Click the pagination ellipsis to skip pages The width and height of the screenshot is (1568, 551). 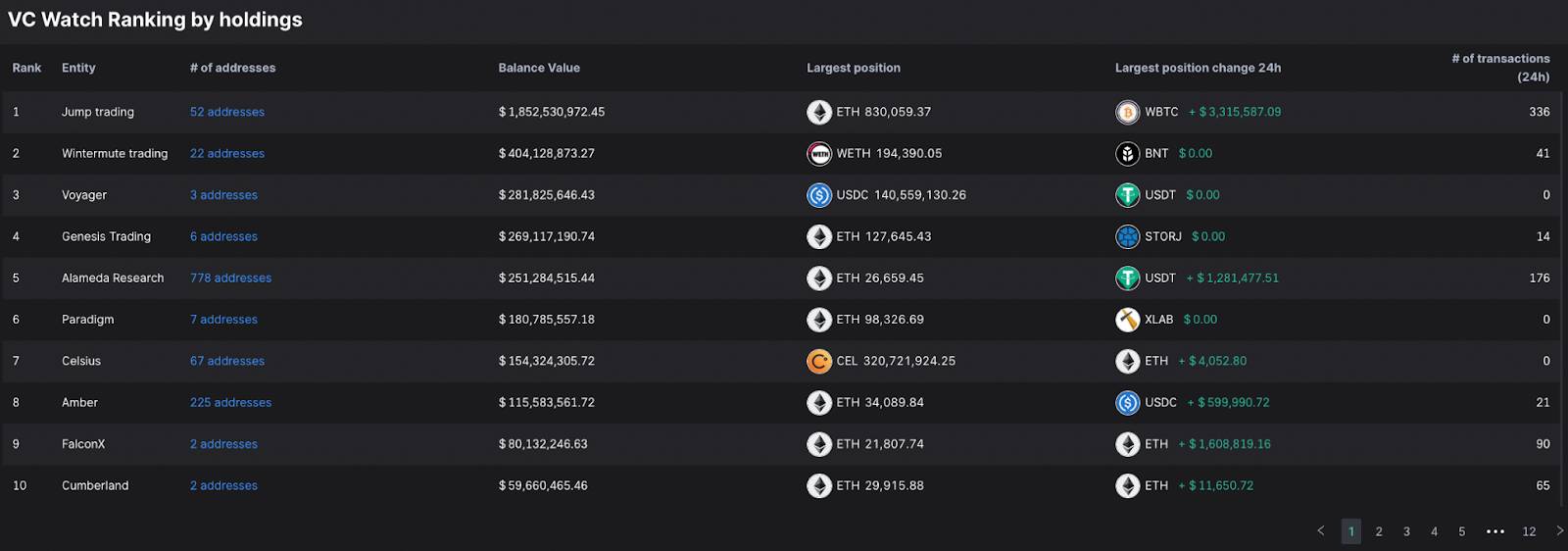(x=1494, y=531)
